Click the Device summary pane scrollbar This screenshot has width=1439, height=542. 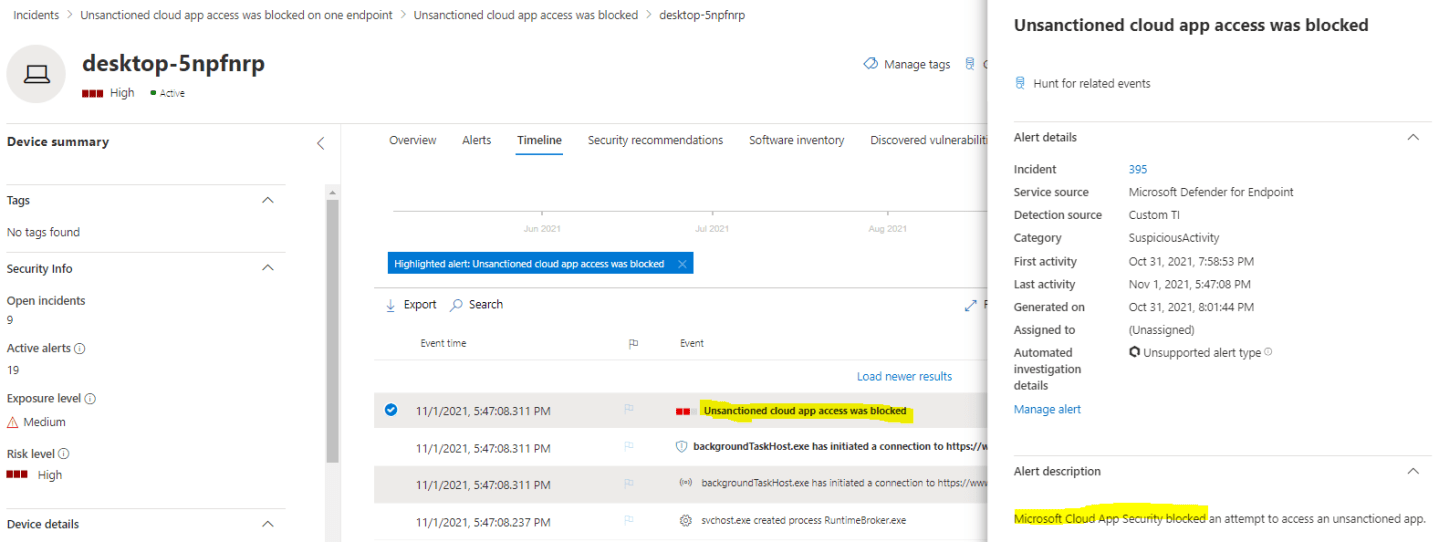point(333,330)
